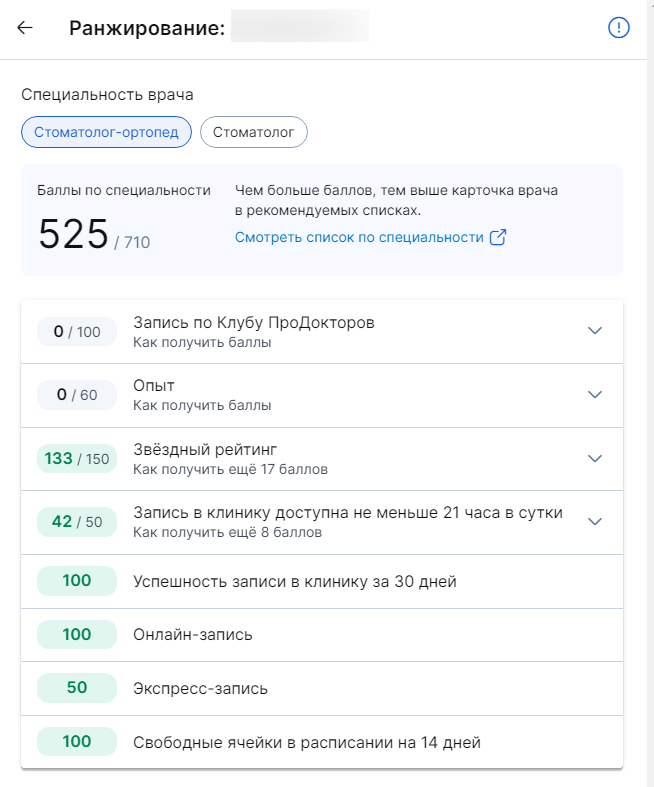Open Смотреть список по специальности link
654x787 pixels.
click(358, 237)
